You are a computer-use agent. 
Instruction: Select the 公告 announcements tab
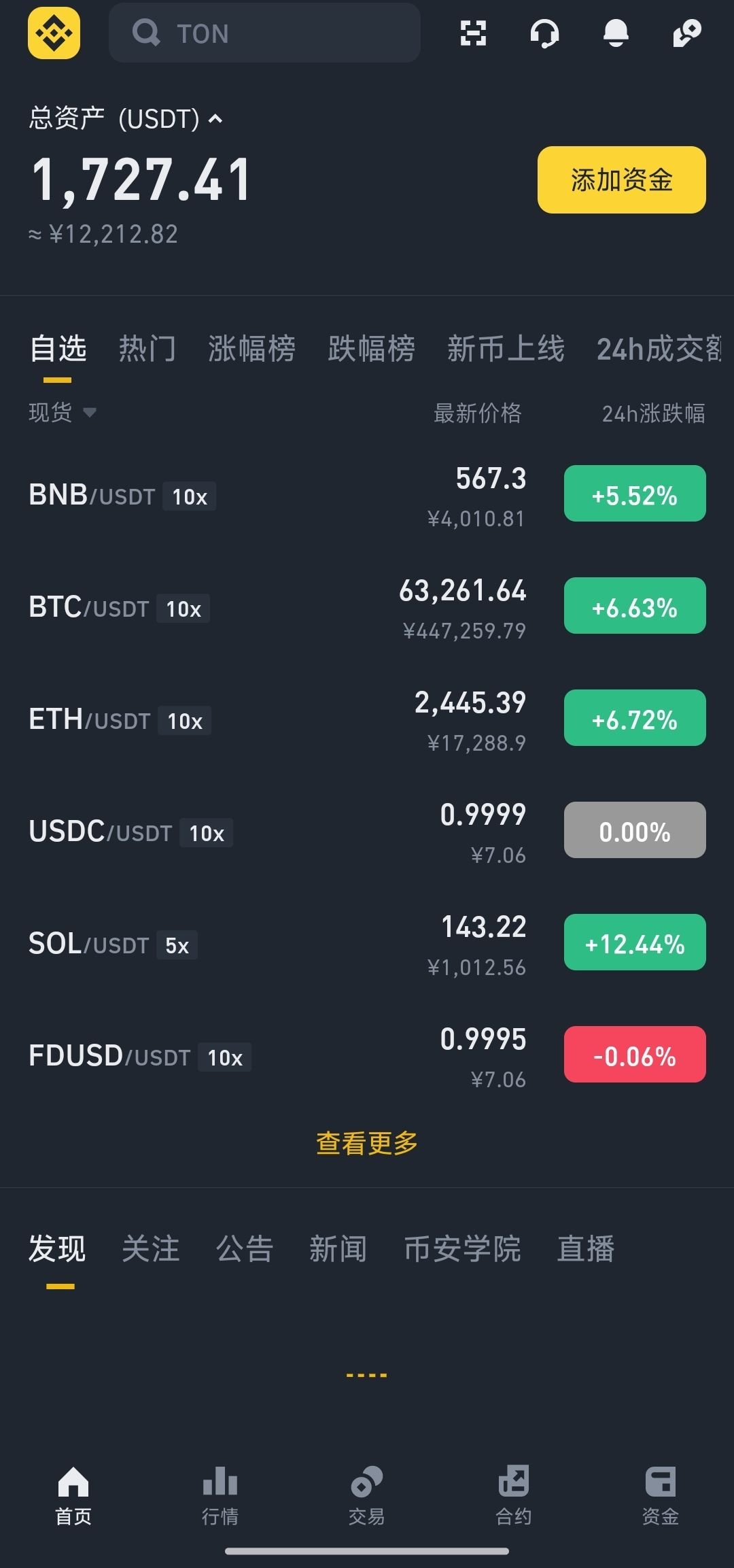[x=244, y=1249]
